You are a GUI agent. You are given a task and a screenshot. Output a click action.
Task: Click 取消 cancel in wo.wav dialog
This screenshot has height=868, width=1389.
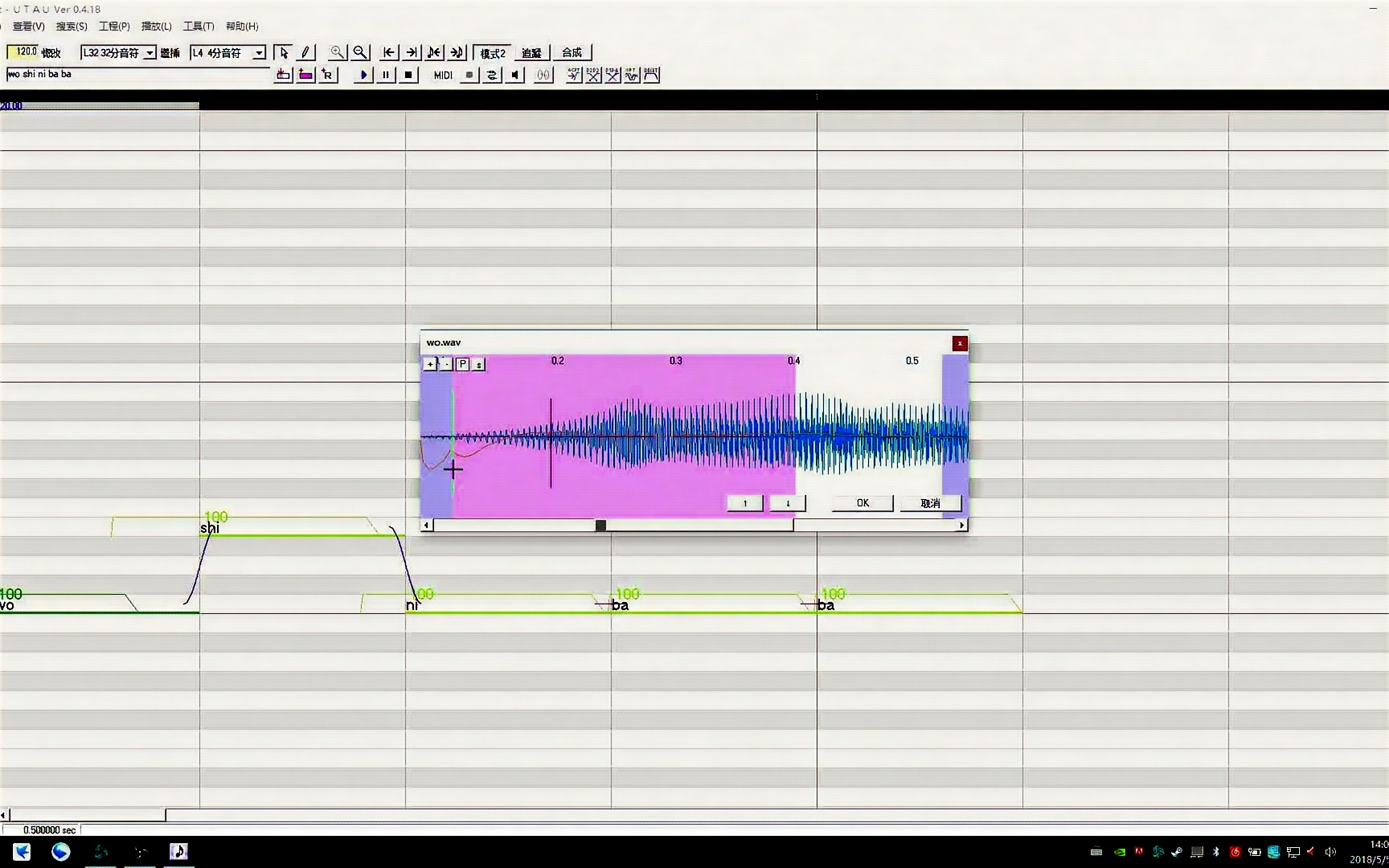(x=930, y=503)
